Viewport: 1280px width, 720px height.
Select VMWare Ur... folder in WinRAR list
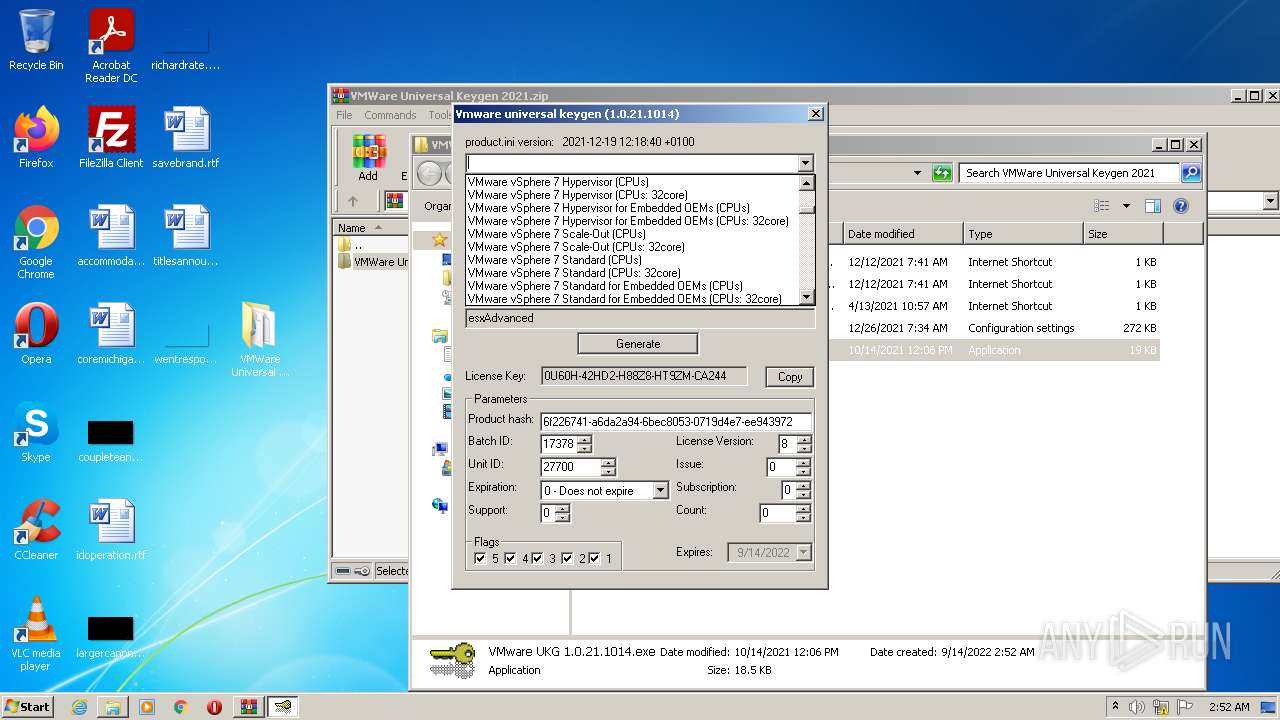pos(372,262)
